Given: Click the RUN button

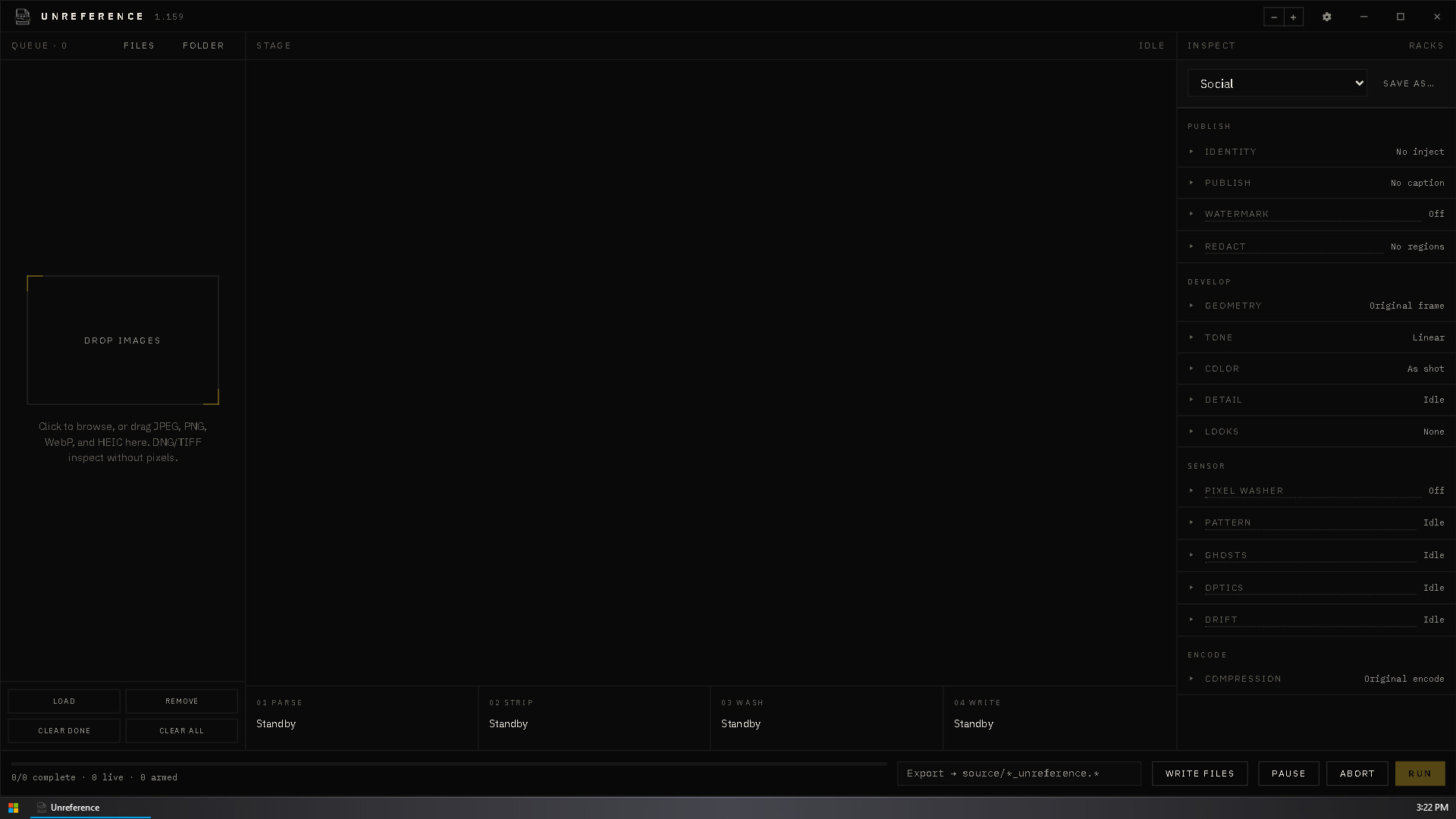Looking at the screenshot, I should tap(1420, 773).
